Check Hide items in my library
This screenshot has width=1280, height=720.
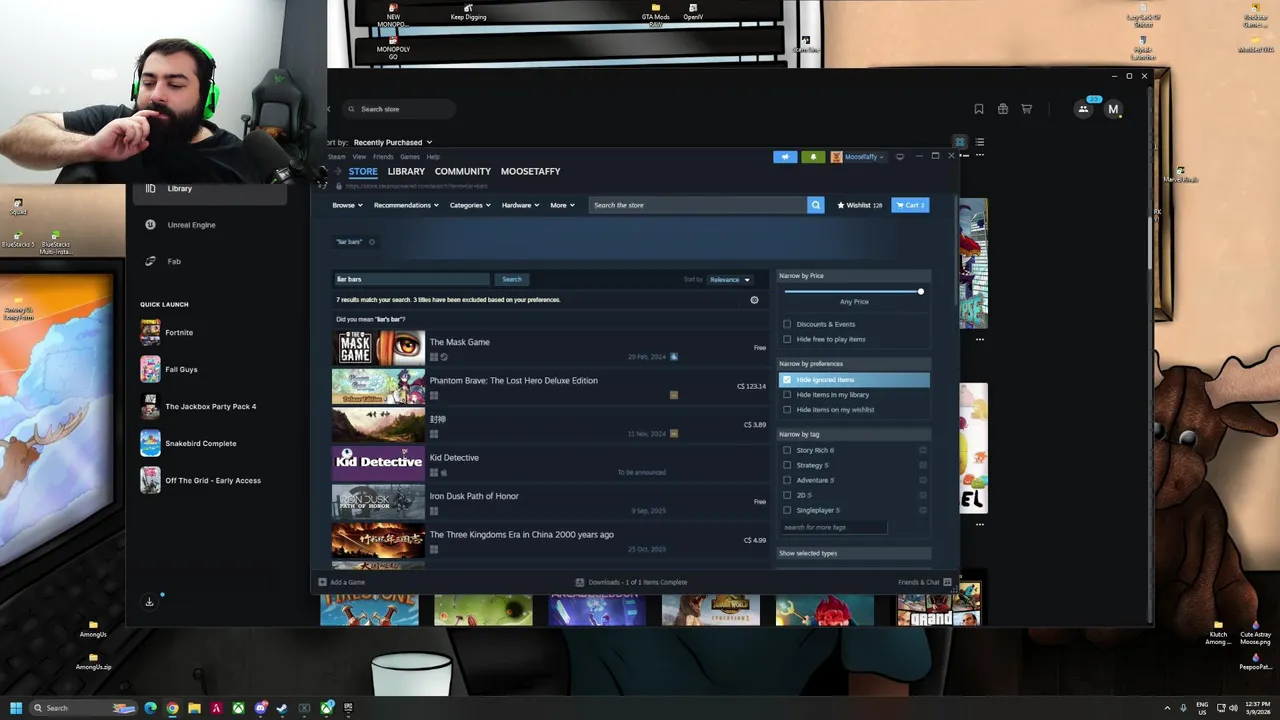[787, 395]
